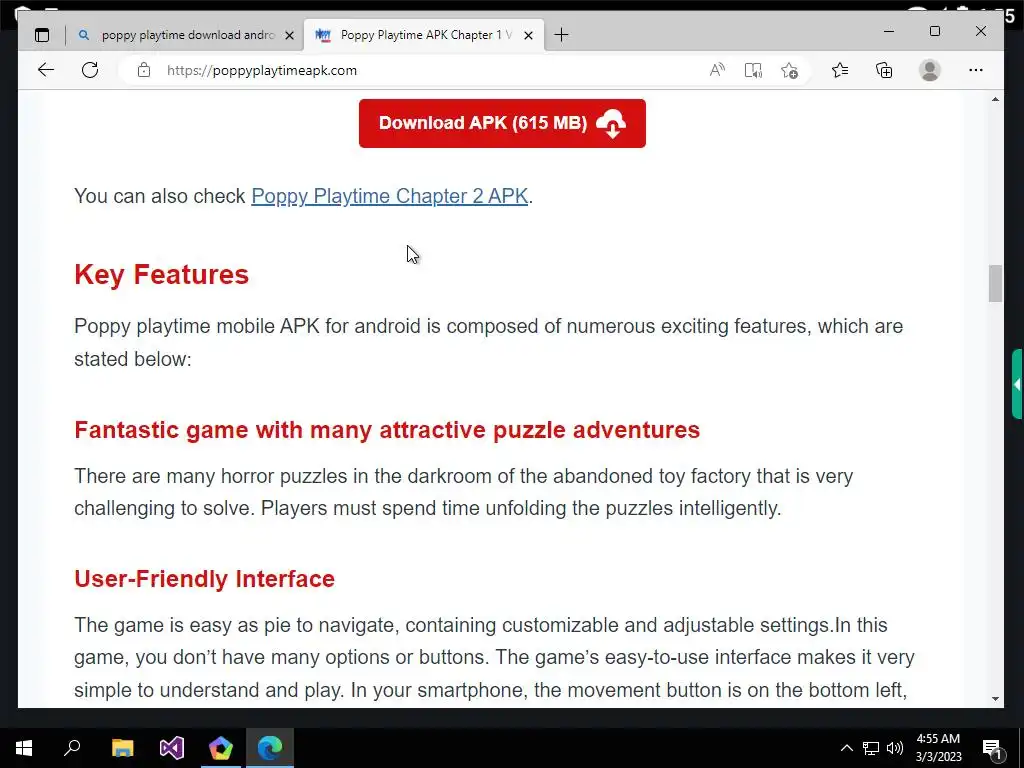The height and width of the screenshot is (768, 1024).
Task: Open the colorful pentagon taskbar app
Action: pyautogui.click(x=221, y=748)
